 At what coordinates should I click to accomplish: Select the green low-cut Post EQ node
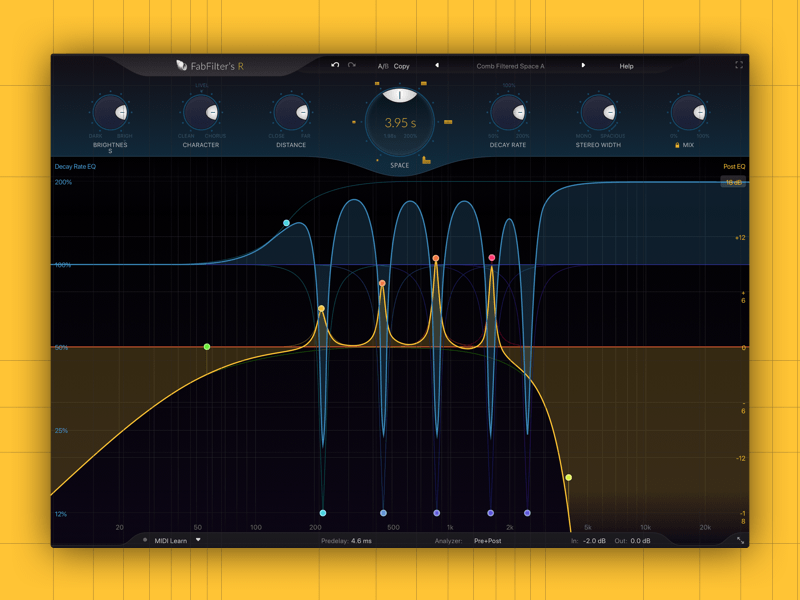click(207, 347)
